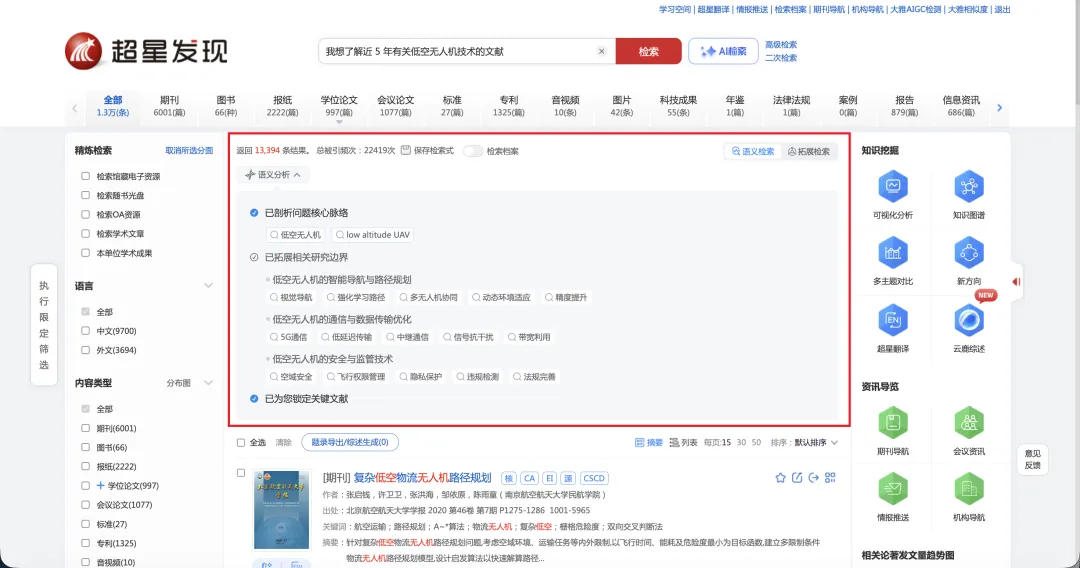Open the 默认排序 sort dropdown

pyautogui.click(x=815, y=442)
